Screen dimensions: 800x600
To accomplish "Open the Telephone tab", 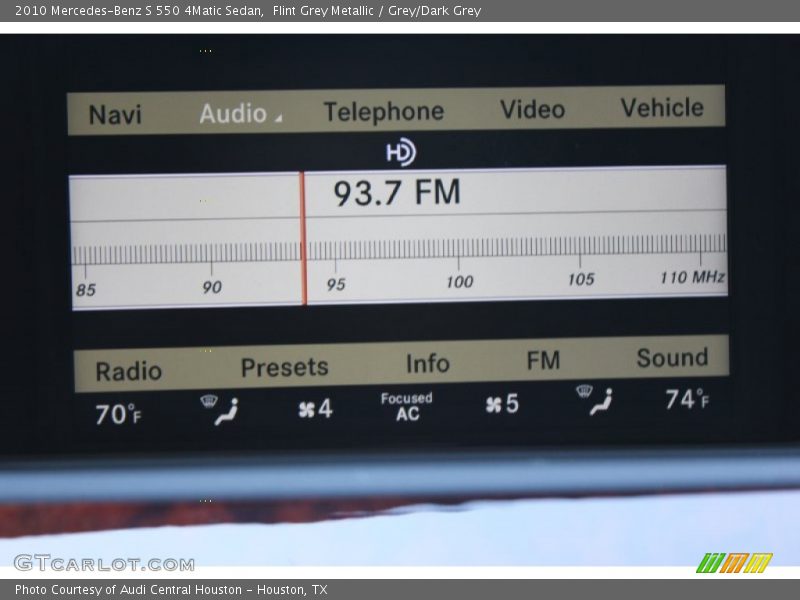I will 385,111.
